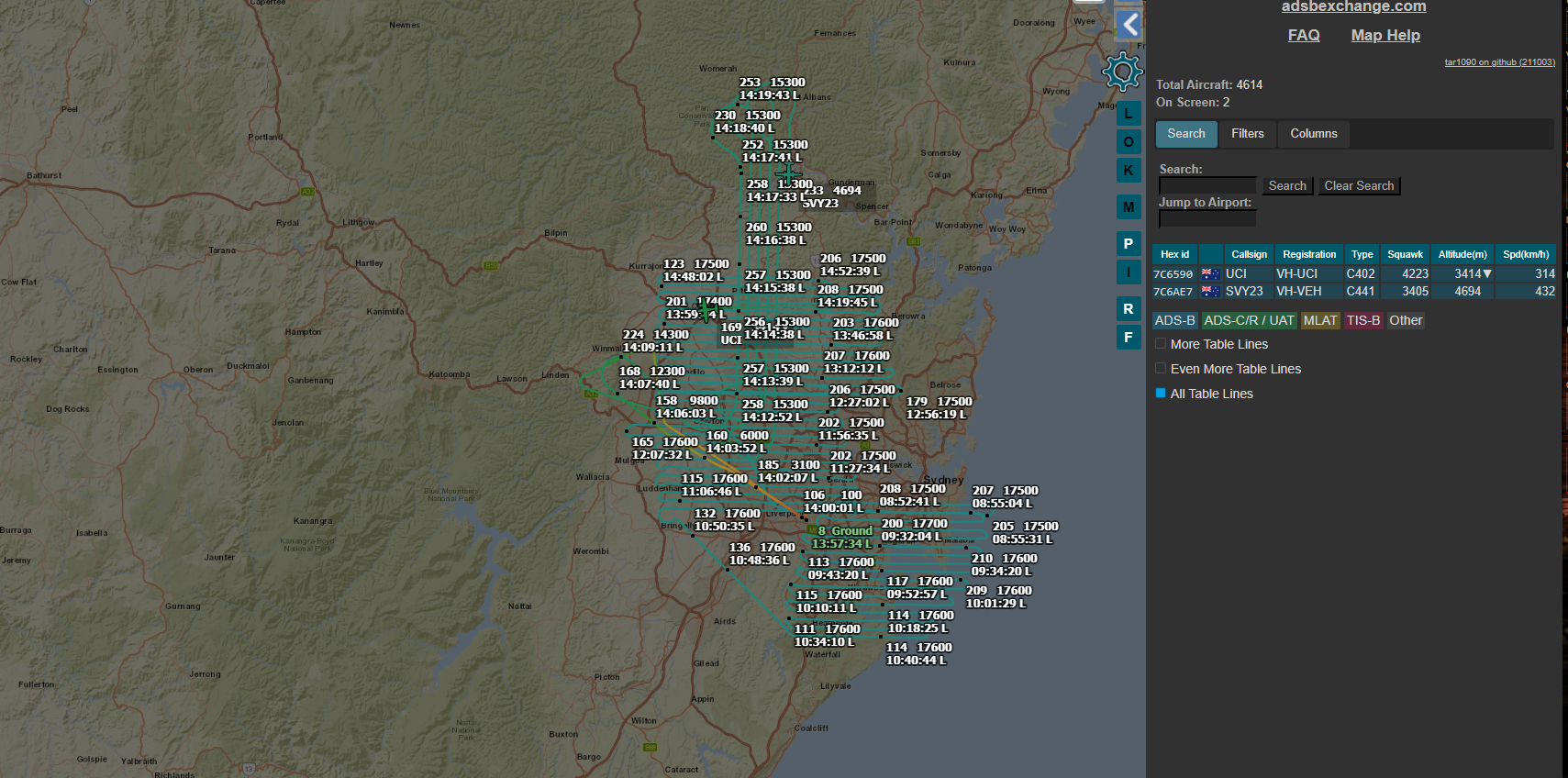Image resolution: width=1568 pixels, height=778 pixels.
Task: Select the 7C6AE7 hex id cell
Action: 1173,292
